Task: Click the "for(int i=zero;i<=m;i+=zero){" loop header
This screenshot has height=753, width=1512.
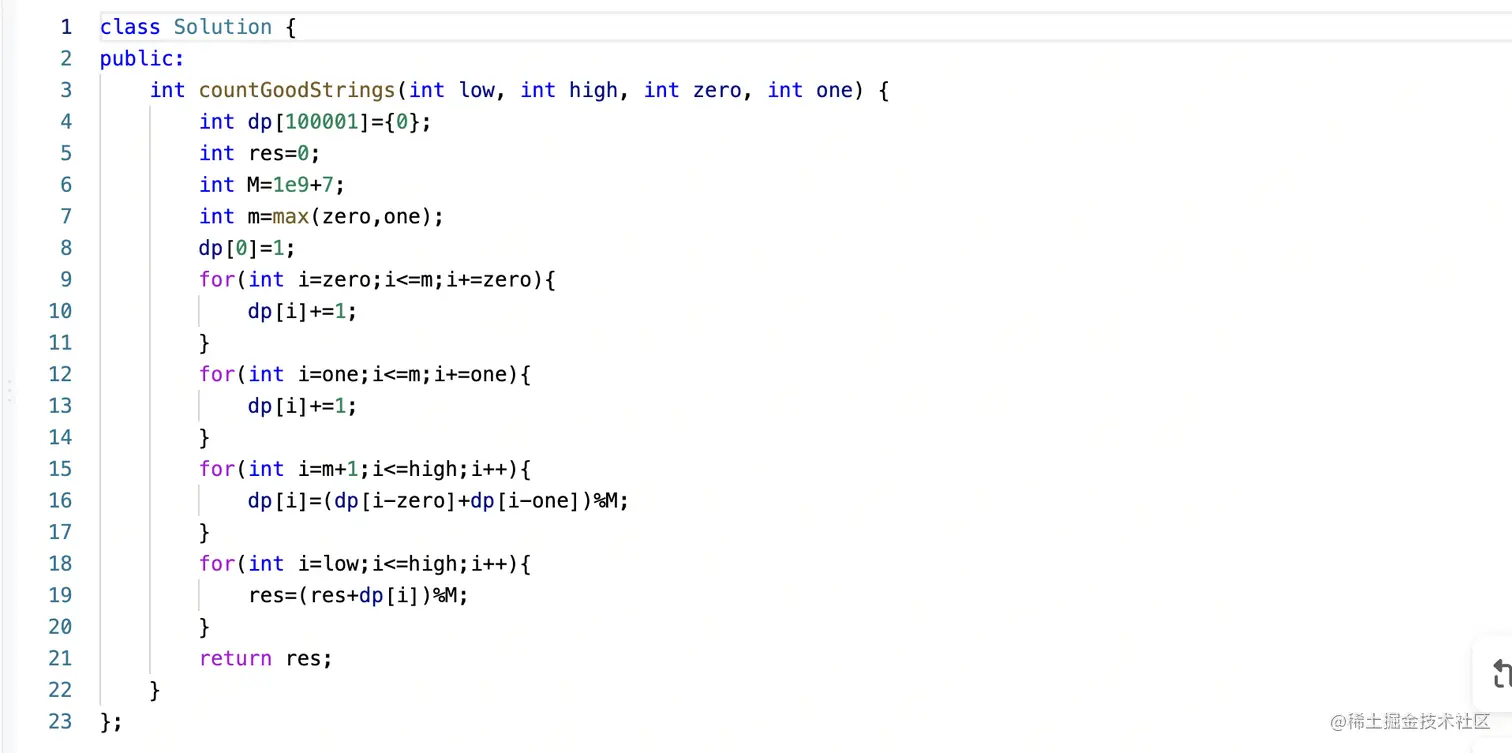Action: pyautogui.click(x=377, y=280)
